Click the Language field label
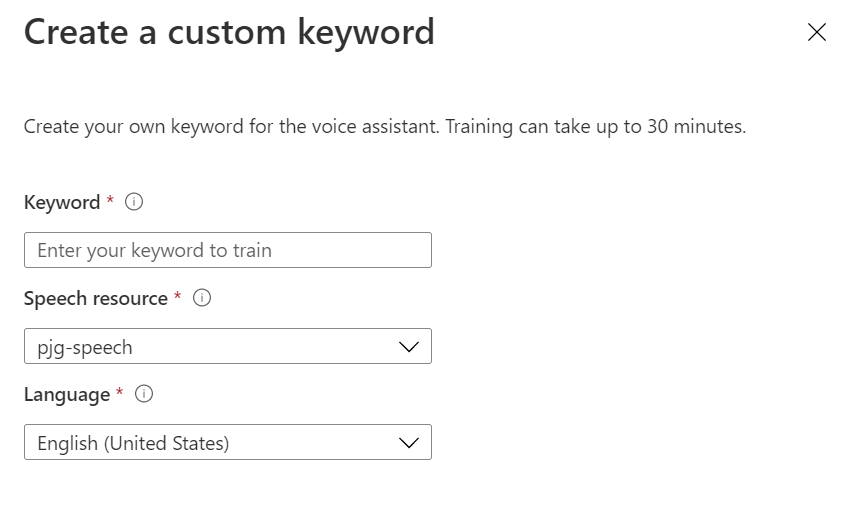857x507 pixels. [67, 394]
